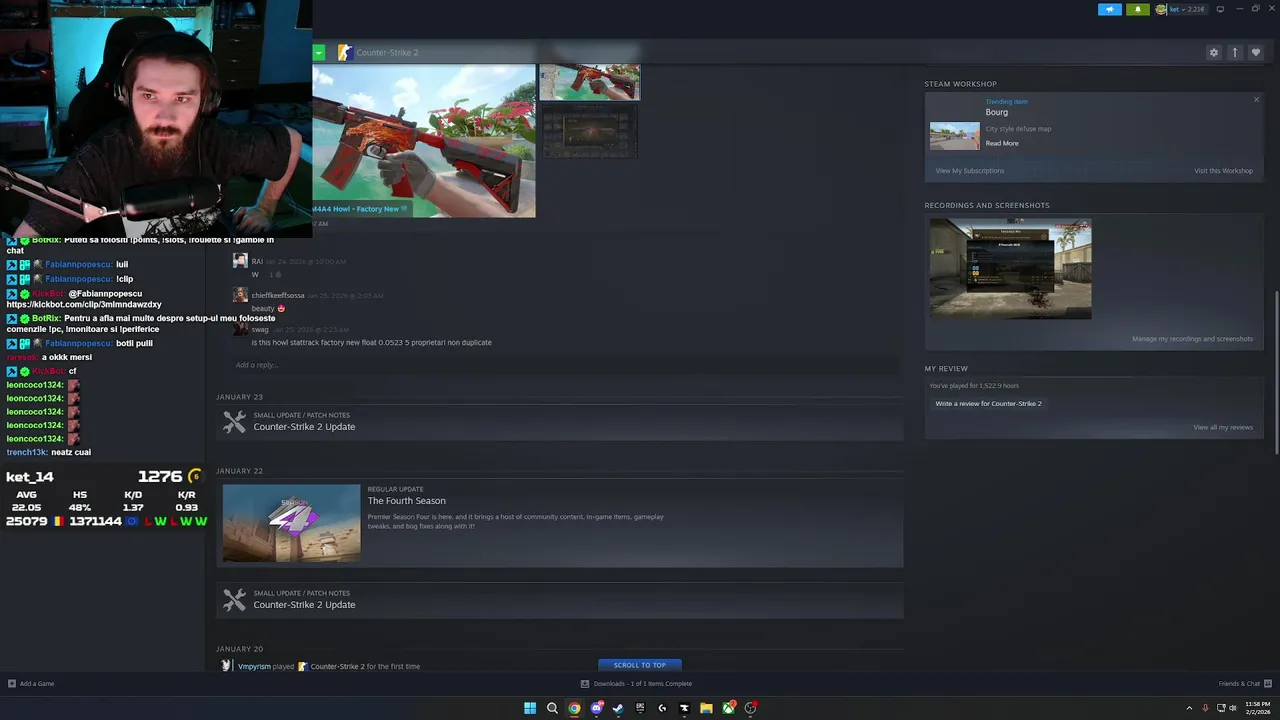Open RAI's commenter avatar
The image size is (1280, 720).
click(x=240, y=261)
